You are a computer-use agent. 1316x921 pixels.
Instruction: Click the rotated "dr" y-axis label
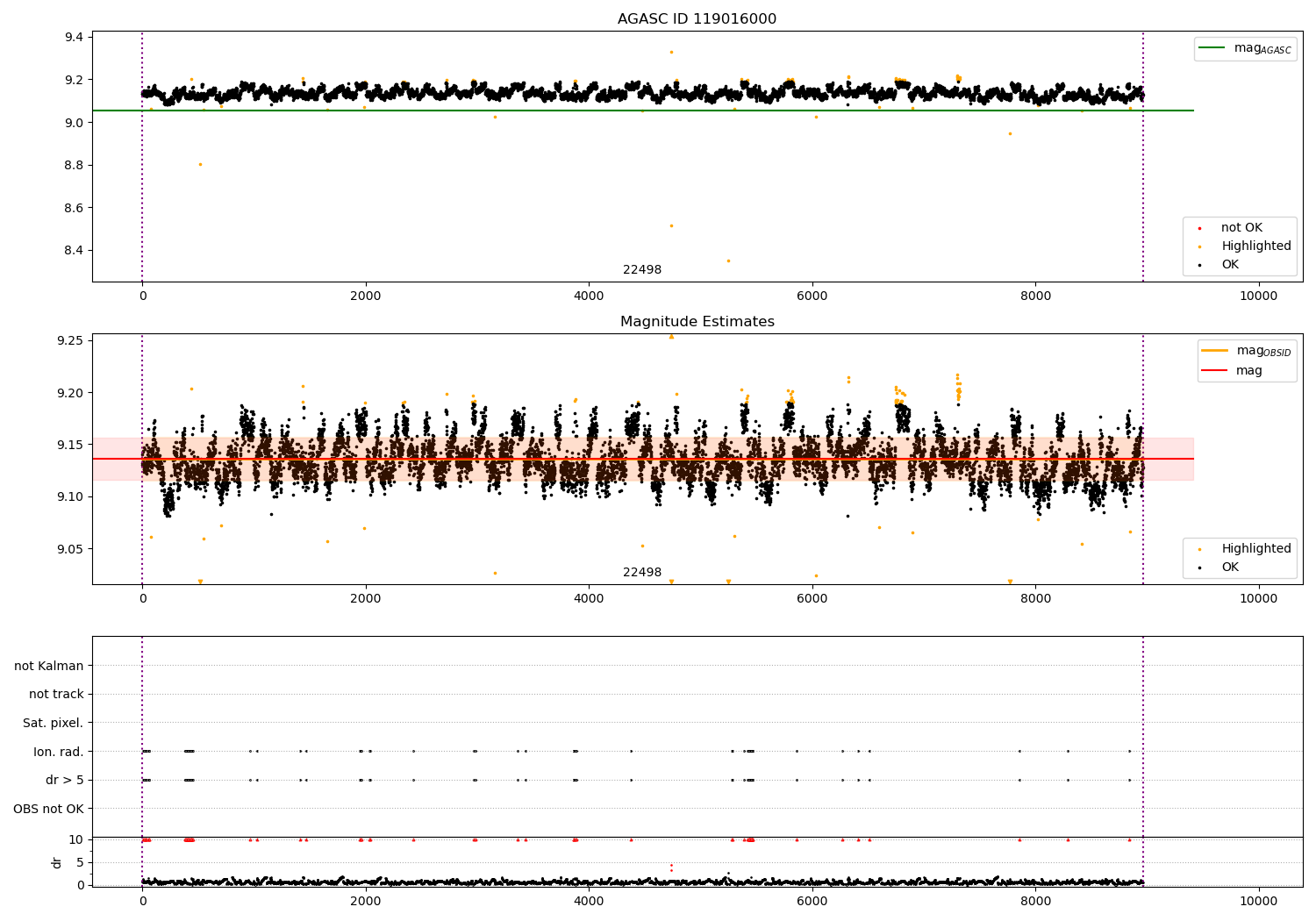click(x=57, y=862)
